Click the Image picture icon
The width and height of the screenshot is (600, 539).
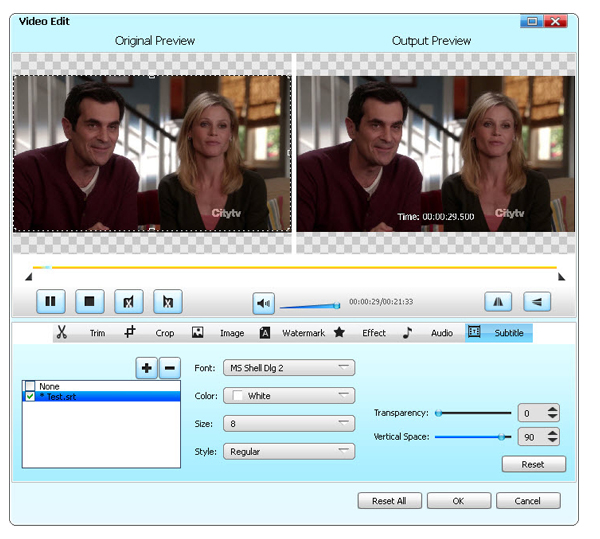point(197,332)
